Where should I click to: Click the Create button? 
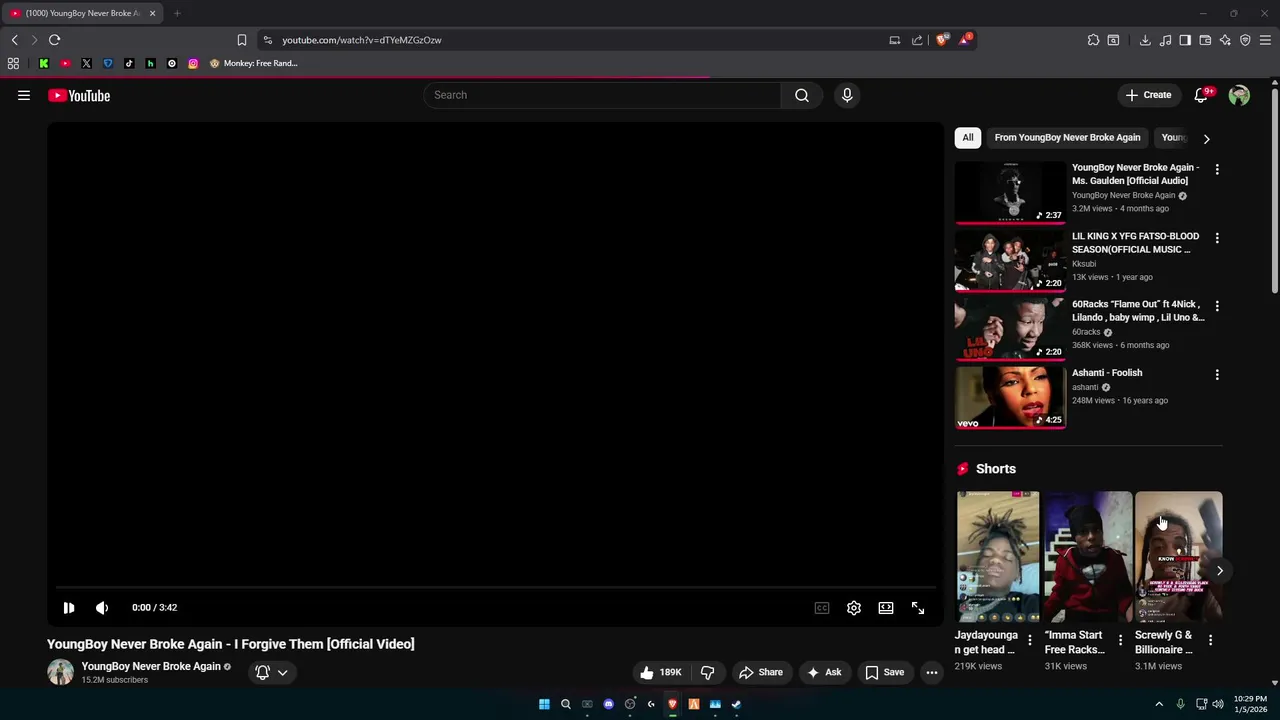click(x=1148, y=95)
